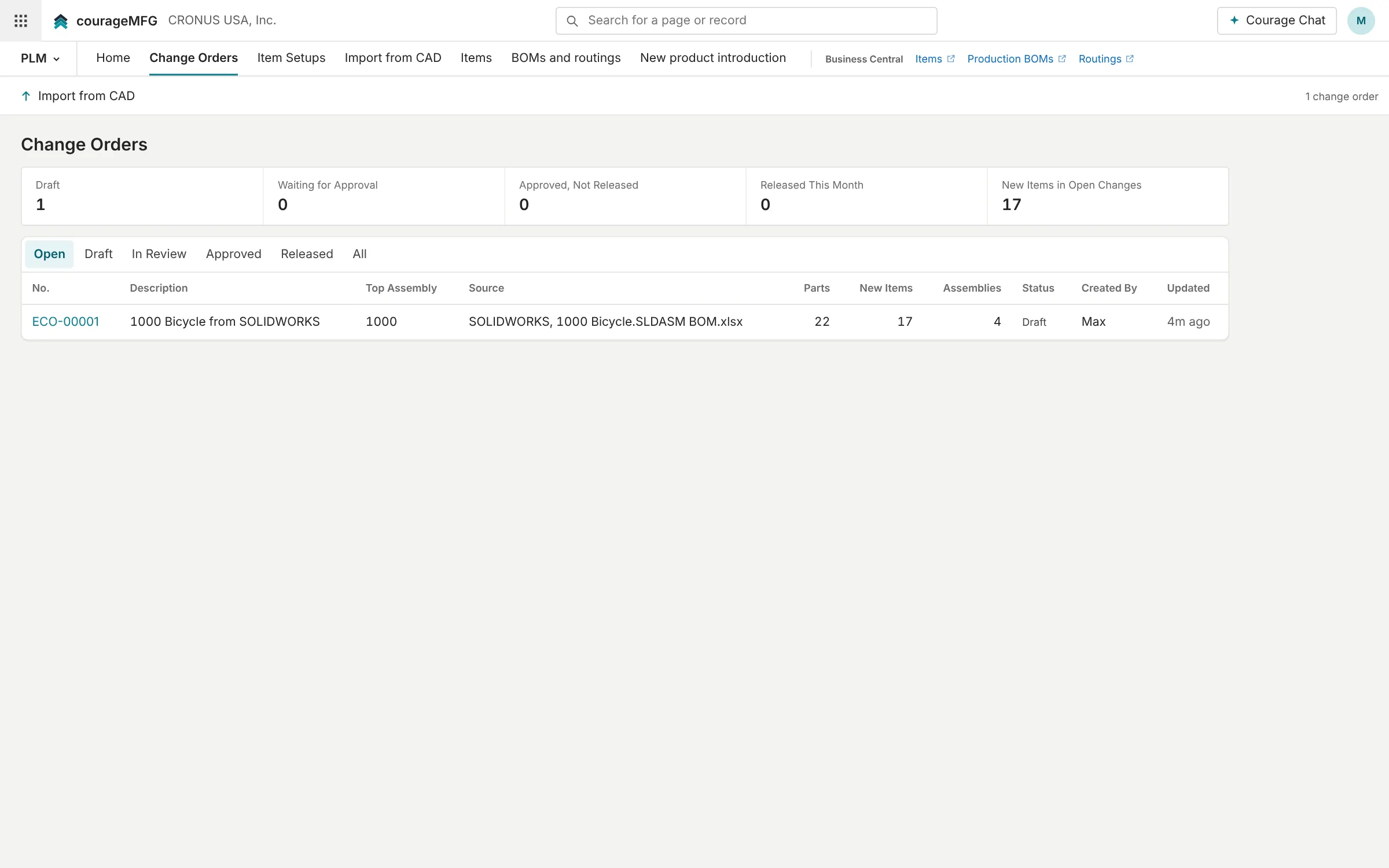Click Import from CAD action button
This screenshot has height=868, width=1389.
click(78, 96)
